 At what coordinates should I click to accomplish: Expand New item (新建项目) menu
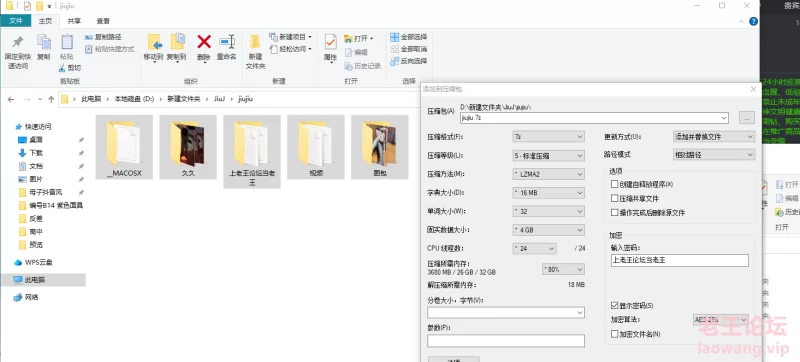[x=290, y=37]
